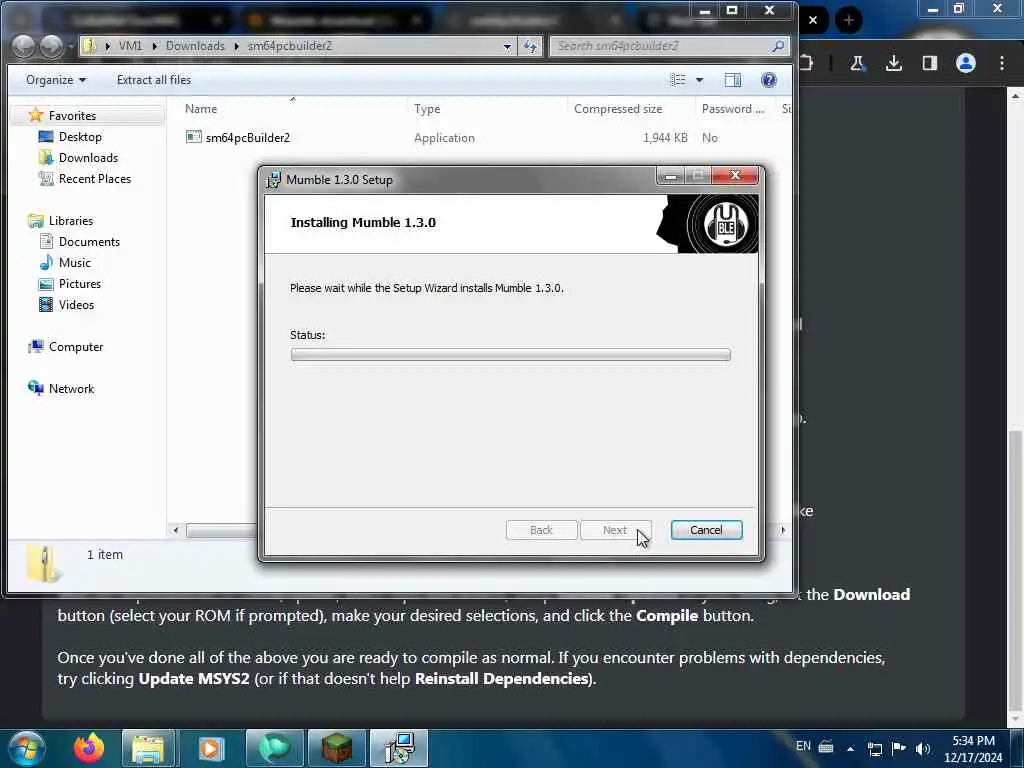Click the refresh button beside address bar

point(530,46)
